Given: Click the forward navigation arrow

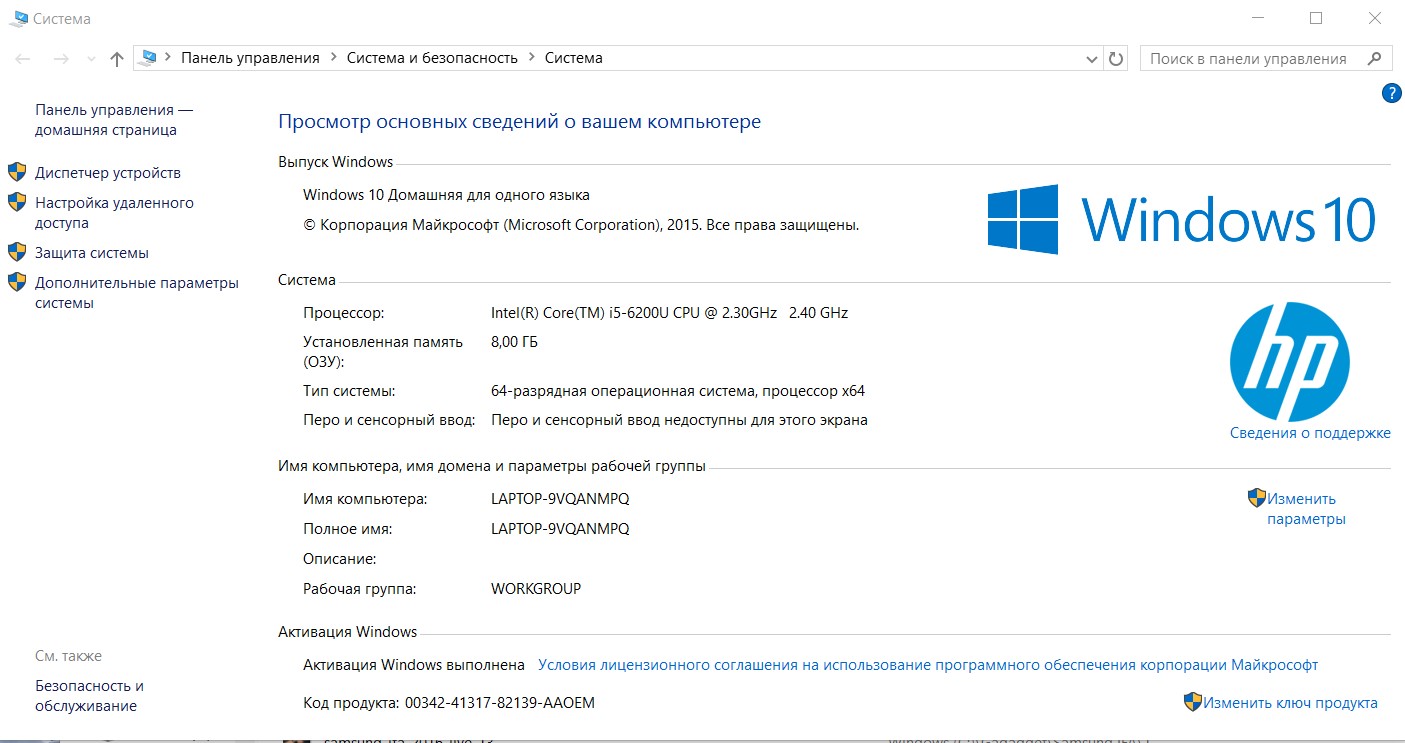Looking at the screenshot, I should (x=60, y=59).
